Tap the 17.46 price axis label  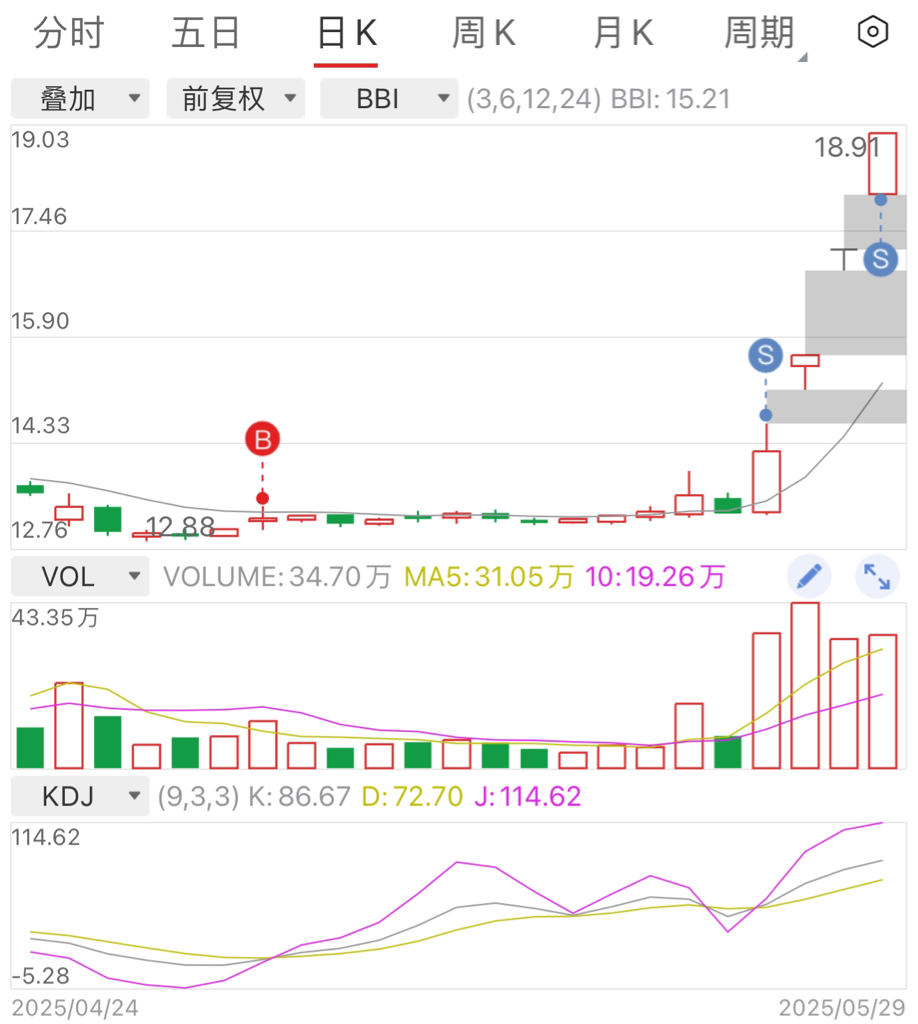coord(39,216)
